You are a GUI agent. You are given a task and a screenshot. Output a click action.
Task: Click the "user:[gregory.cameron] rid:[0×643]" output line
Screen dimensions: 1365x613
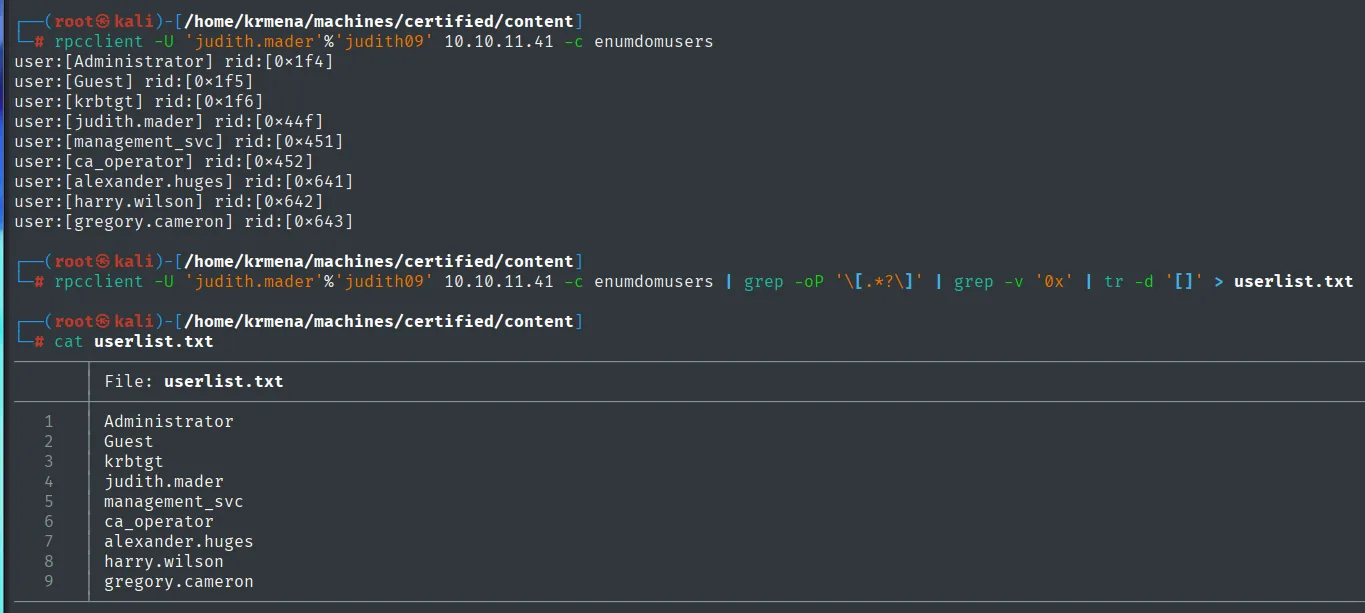184,221
